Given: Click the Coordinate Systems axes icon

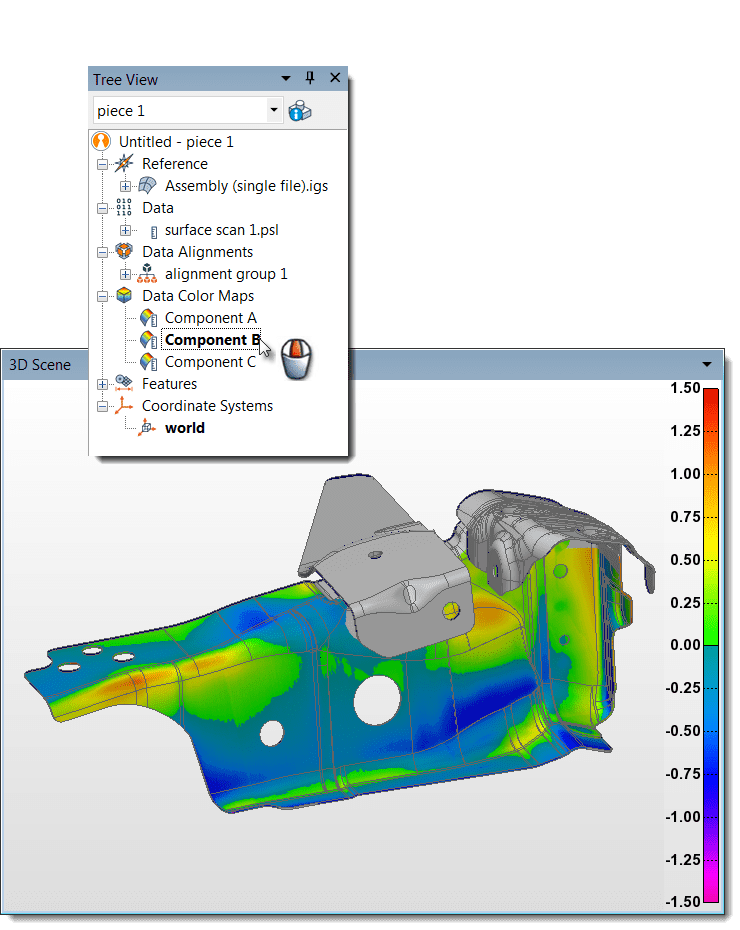Looking at the screenshot, I should pos(124,406).
